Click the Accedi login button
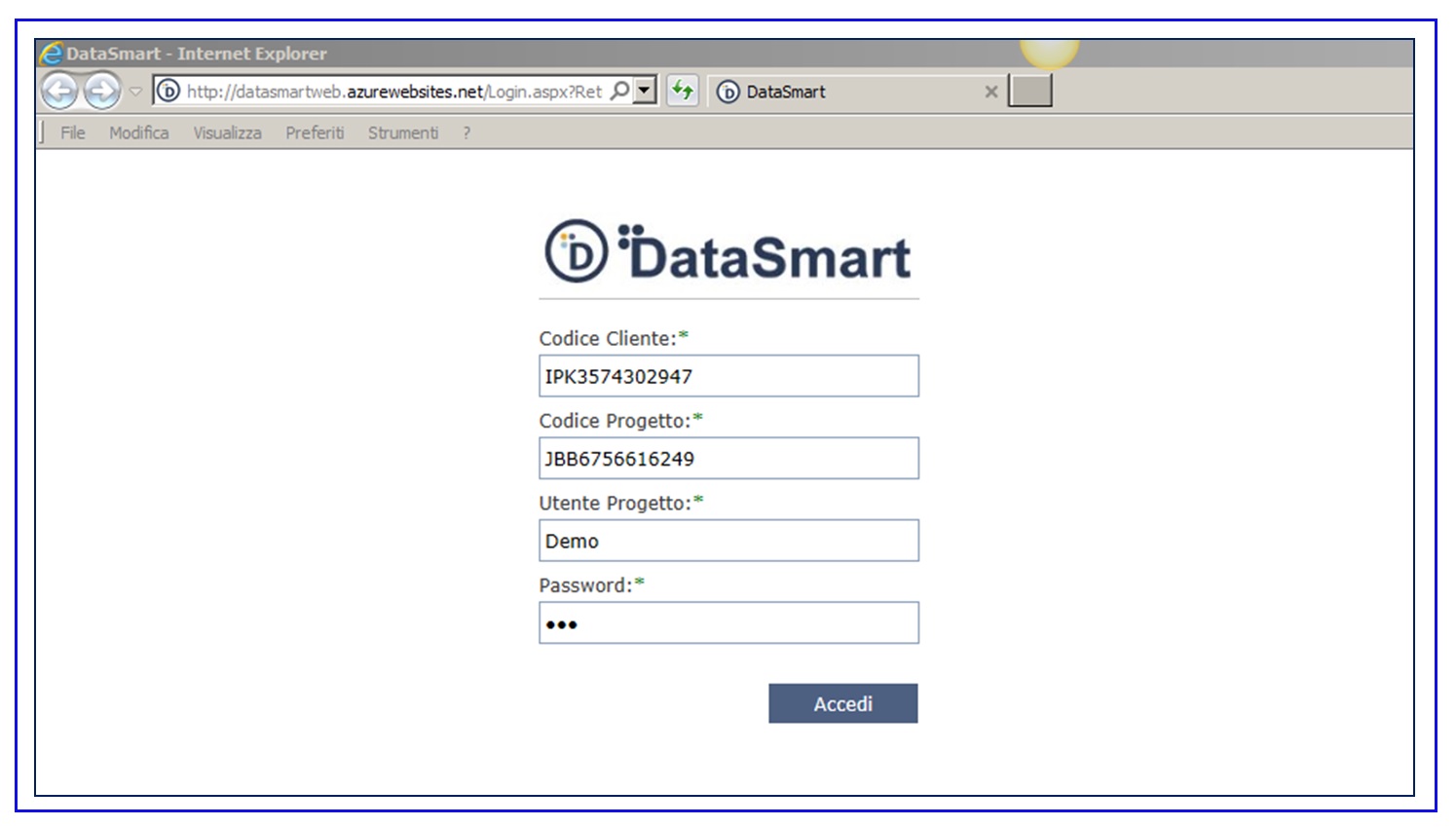Image resolution: width=1456 pixels, height=827 pixels. (x=843, y=703)
